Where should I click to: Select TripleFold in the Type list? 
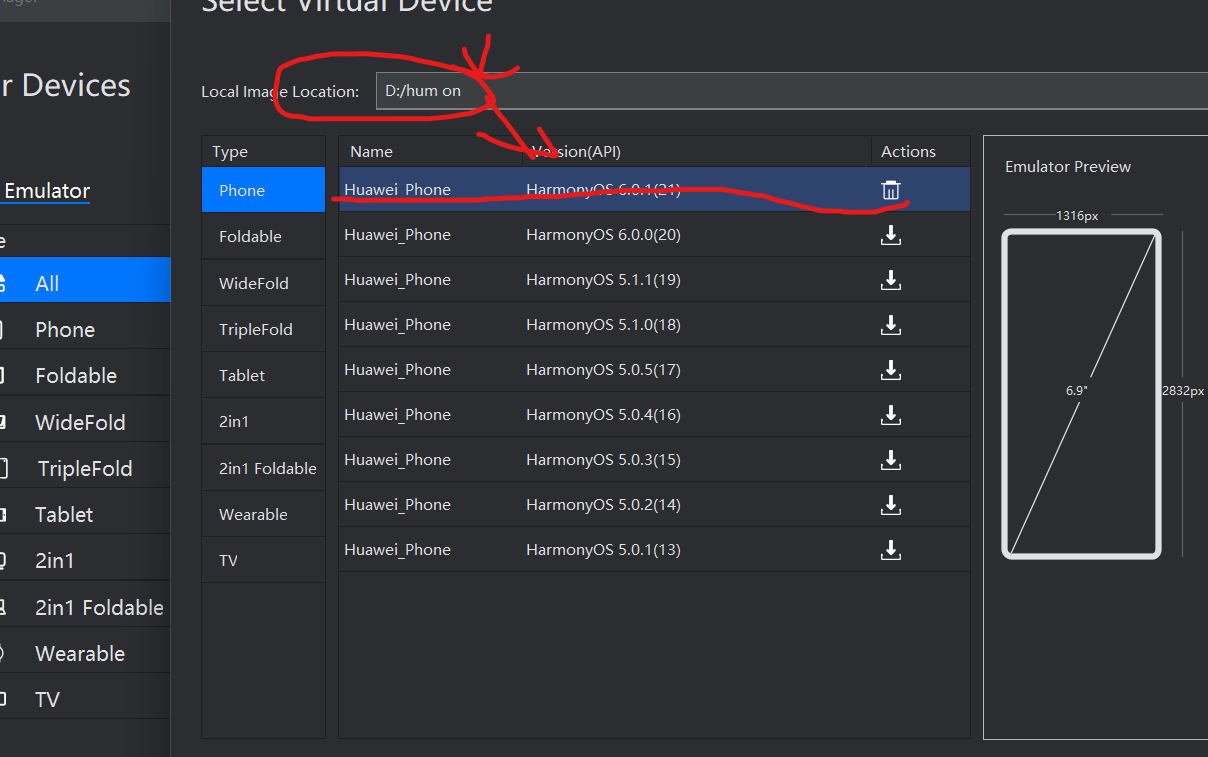[263, 329]
